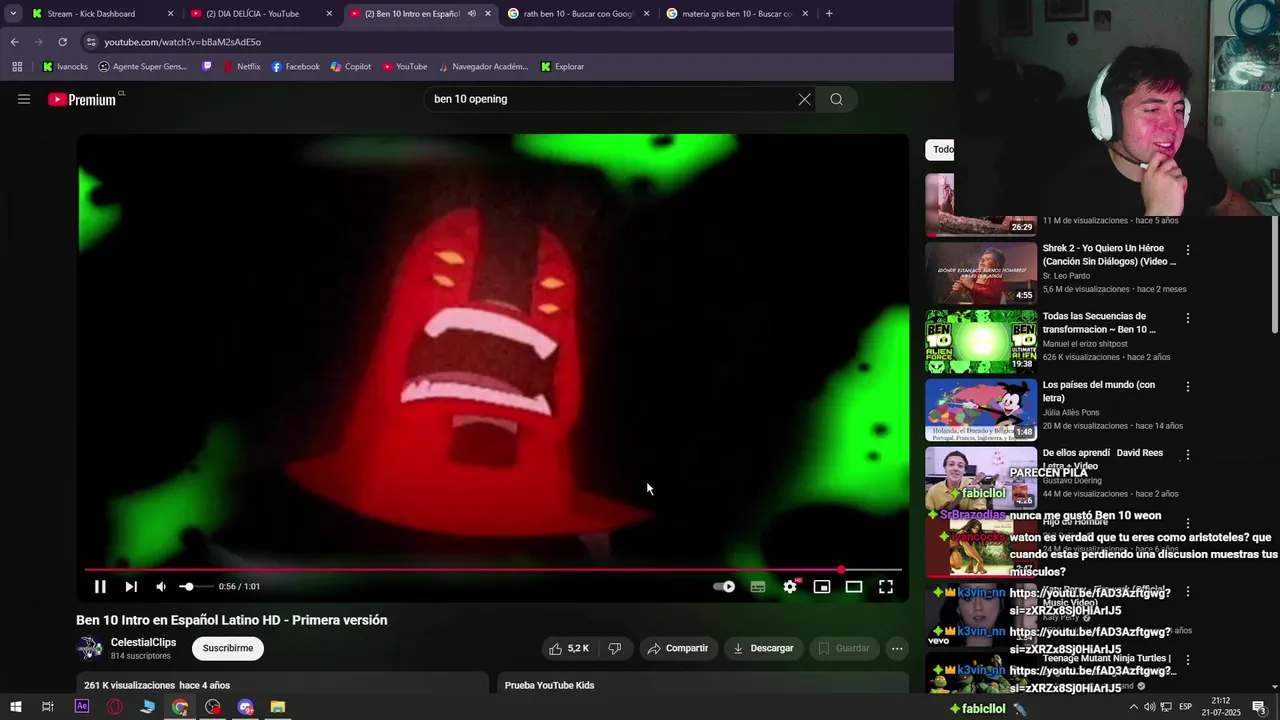Show hidden system tray icons
This screenshot has width=1280, height=720.
click(x=1133, y=707)
